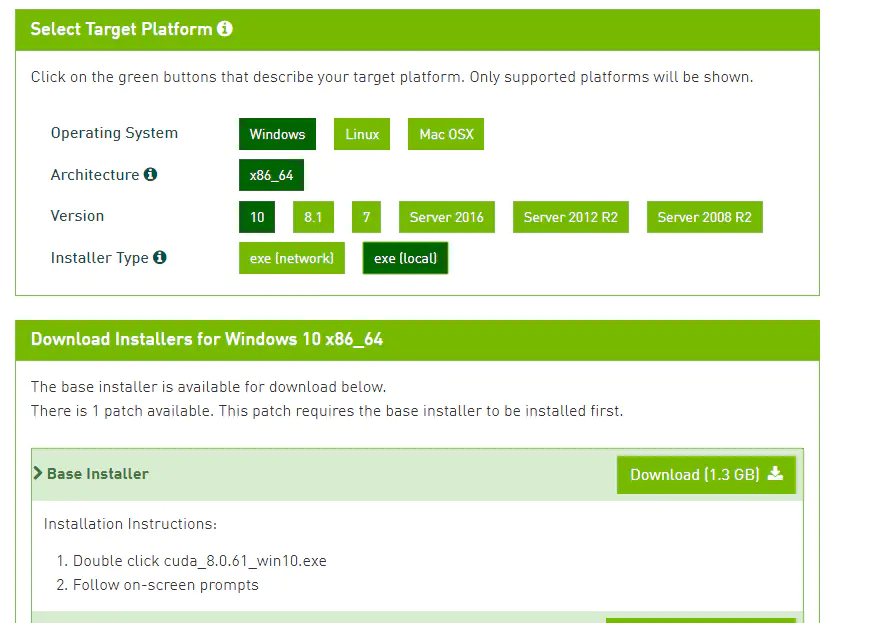Click the Version row label
Image resolution: width=893 pixels, height=623 pixels.
coord(77,216)
